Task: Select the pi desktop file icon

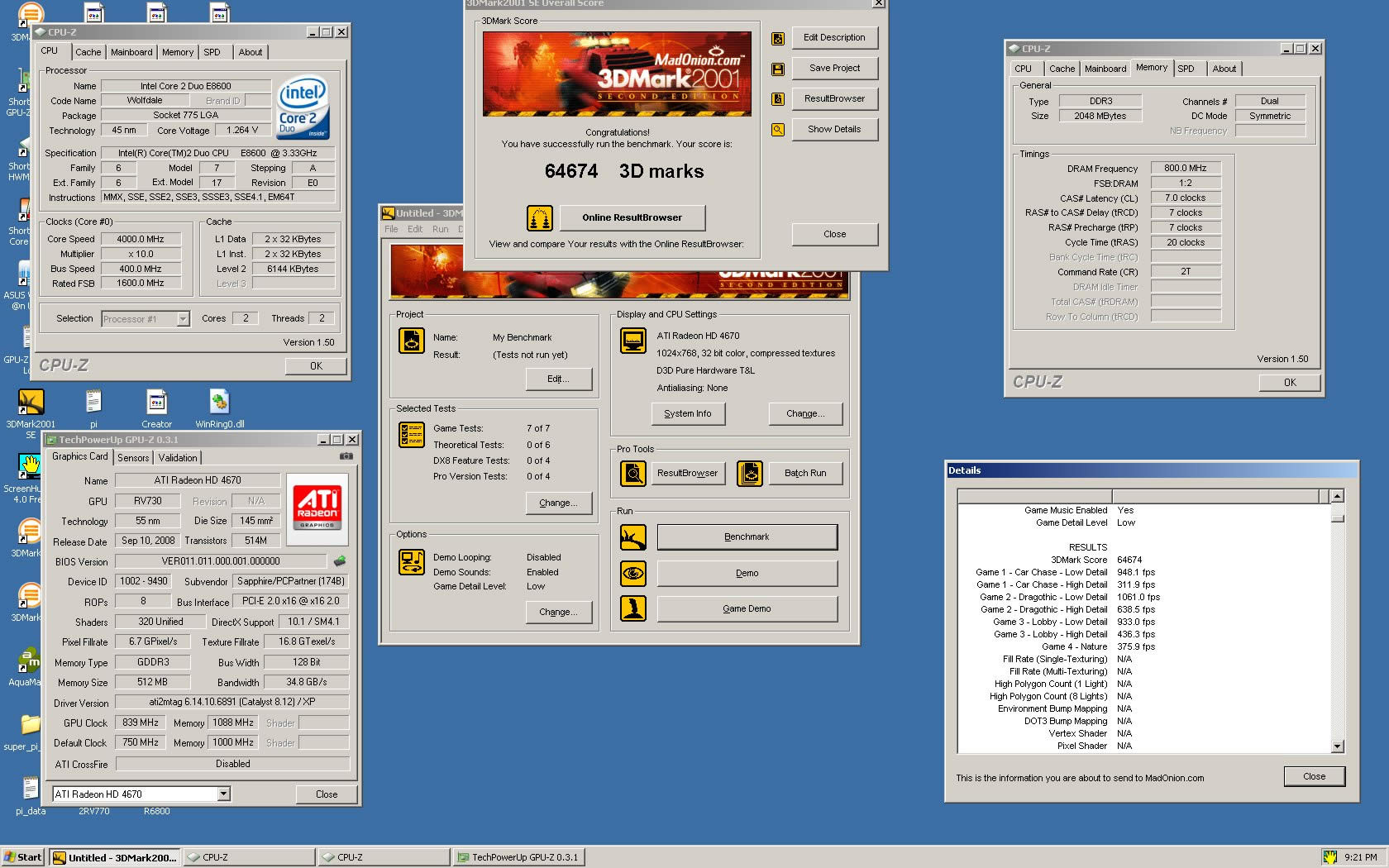Action: [x=93, y=408]
